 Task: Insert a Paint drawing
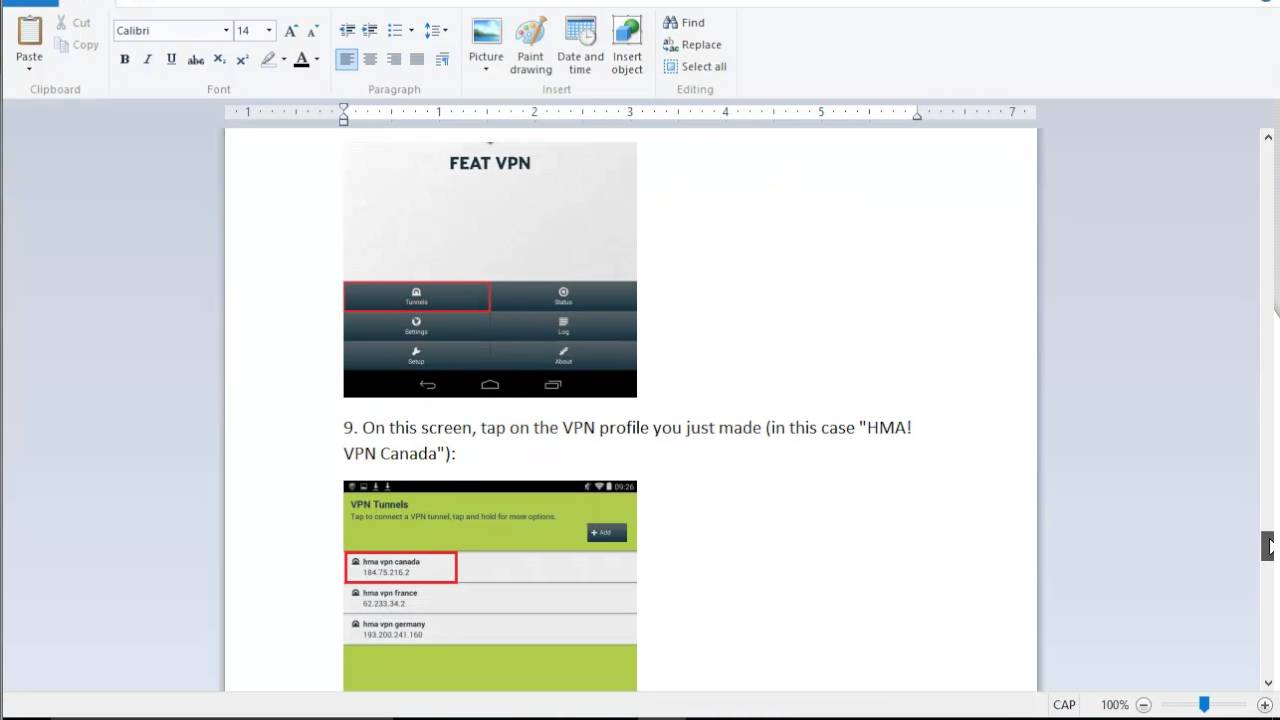click(531, 46)
